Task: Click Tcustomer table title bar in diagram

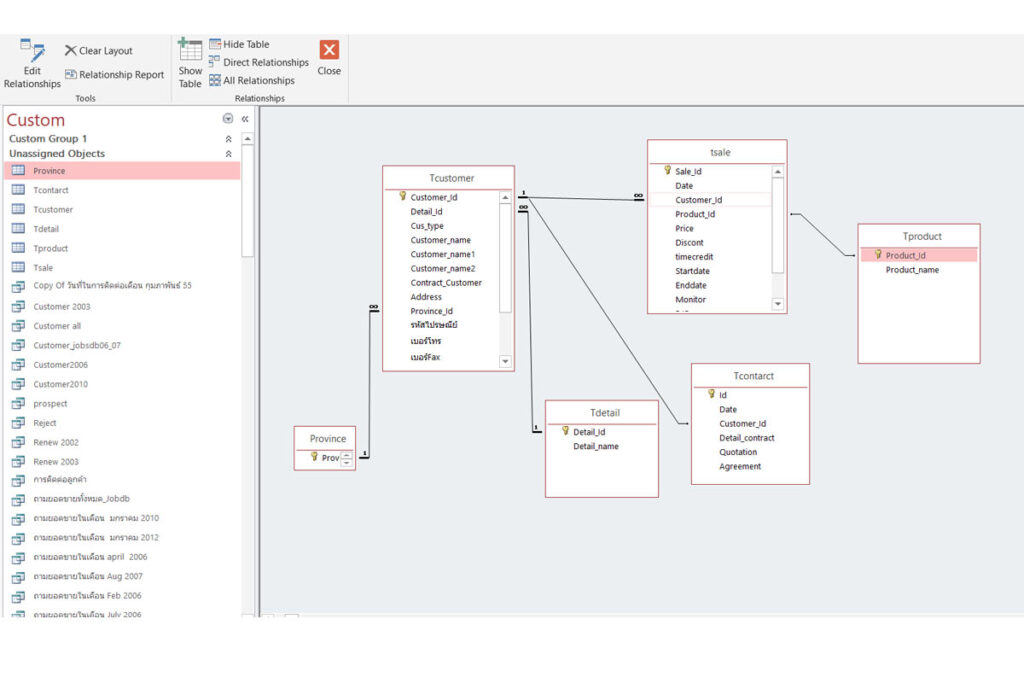Action: (x=449, y=178)
